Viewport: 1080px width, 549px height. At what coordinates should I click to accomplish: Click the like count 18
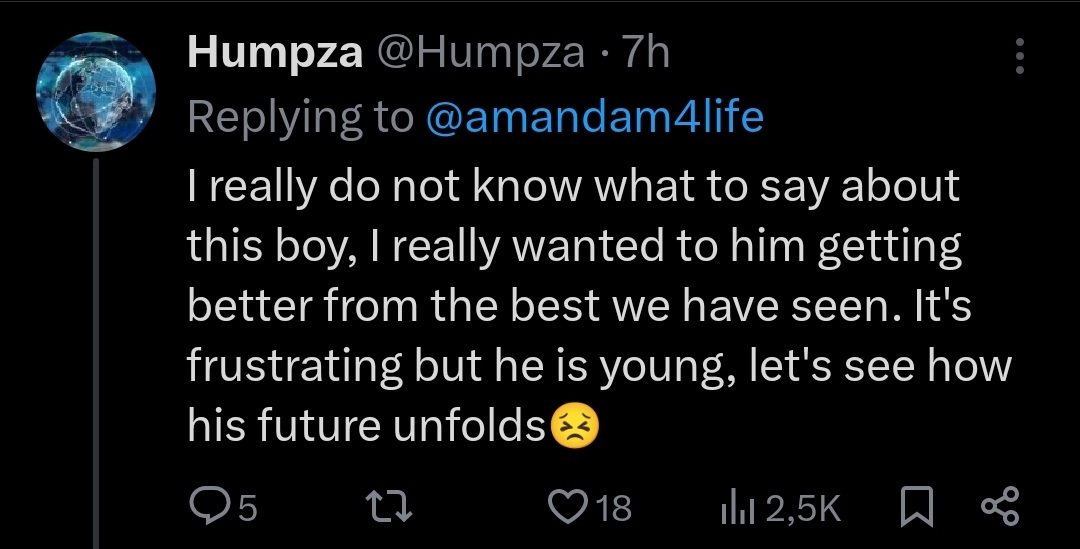613,509
